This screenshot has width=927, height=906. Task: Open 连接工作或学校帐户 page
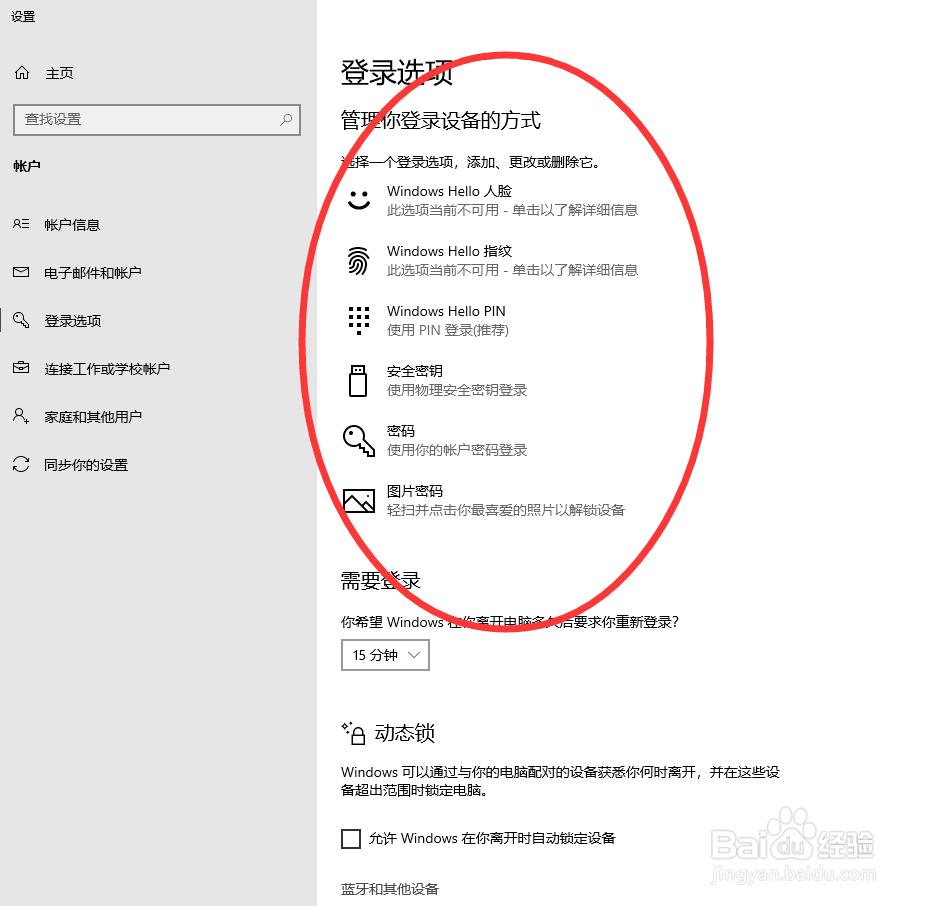[x=107, y=368]
